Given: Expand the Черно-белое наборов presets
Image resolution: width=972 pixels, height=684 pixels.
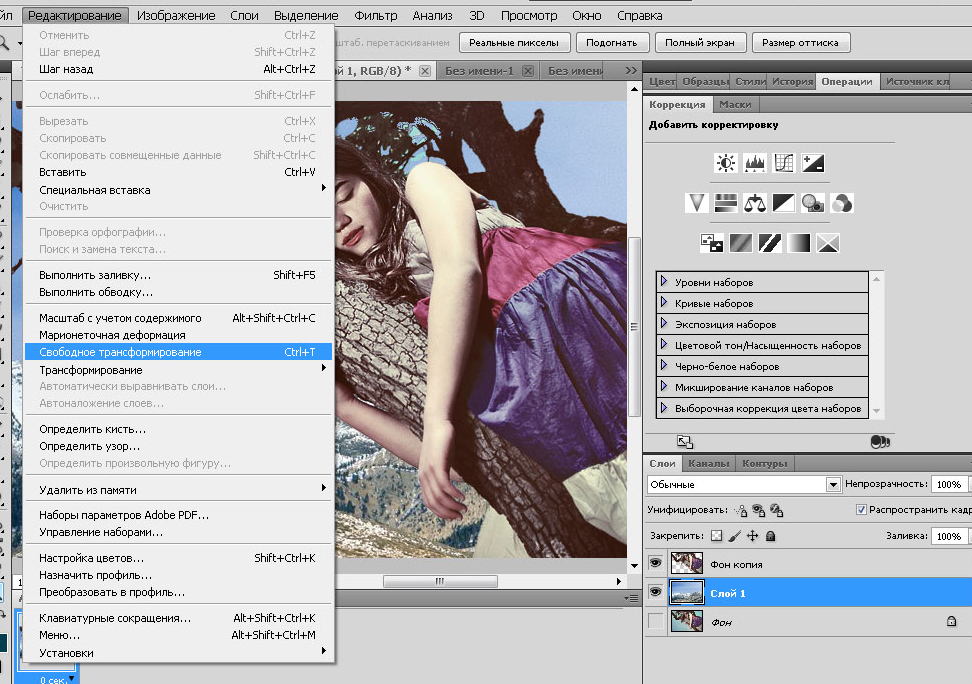Looking at the screenshot, I should pyautogui.click(x=664, y=365).
